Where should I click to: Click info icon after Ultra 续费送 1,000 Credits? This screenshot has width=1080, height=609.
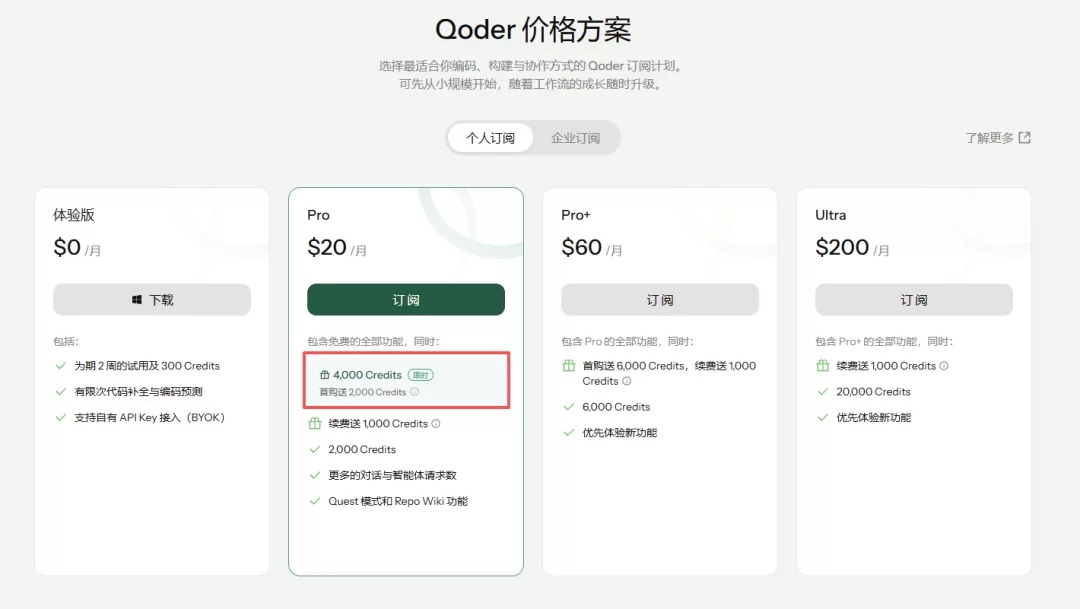click(x=944, y=366)
